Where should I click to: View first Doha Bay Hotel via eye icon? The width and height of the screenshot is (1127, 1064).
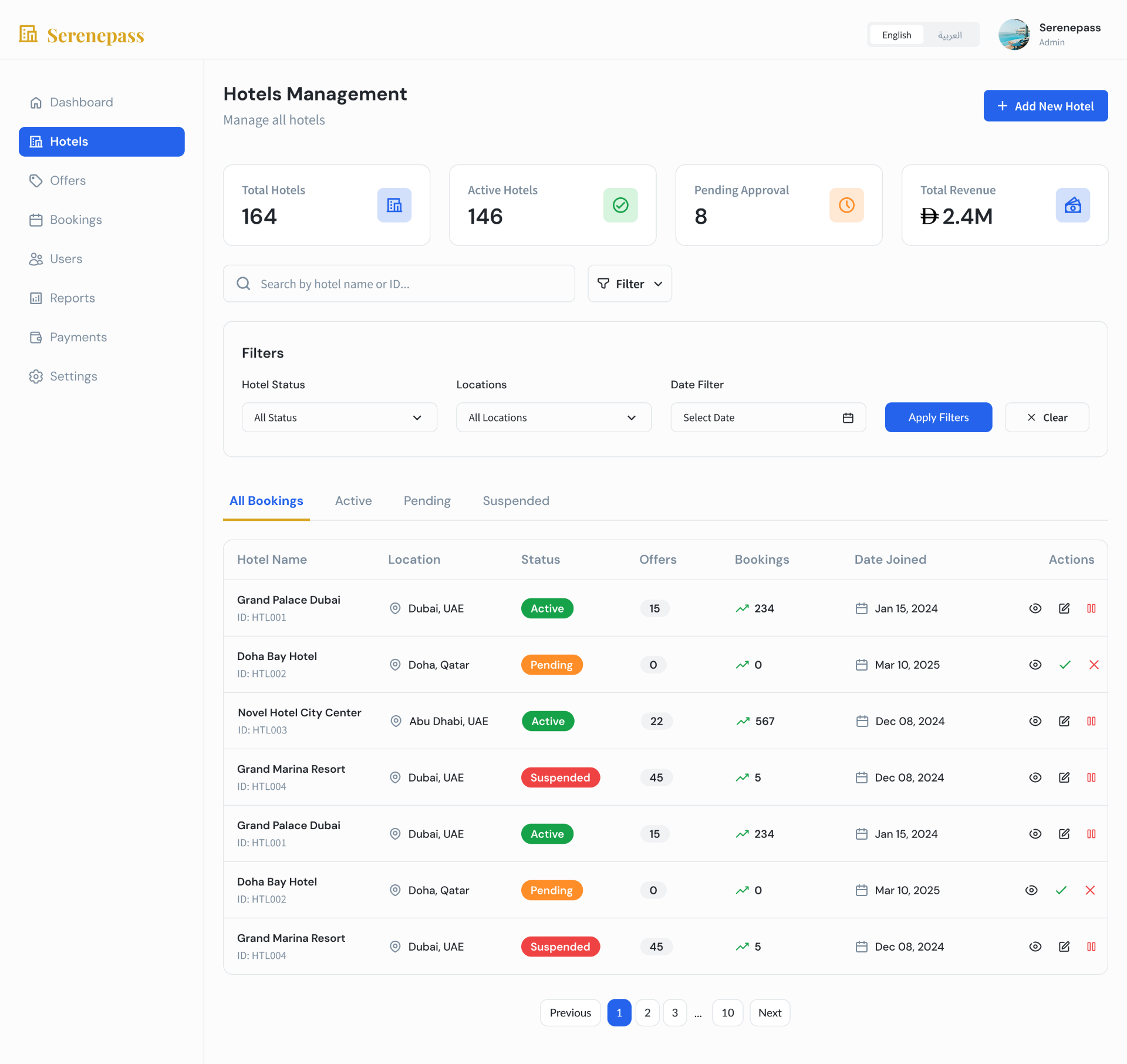[1035, 665]
